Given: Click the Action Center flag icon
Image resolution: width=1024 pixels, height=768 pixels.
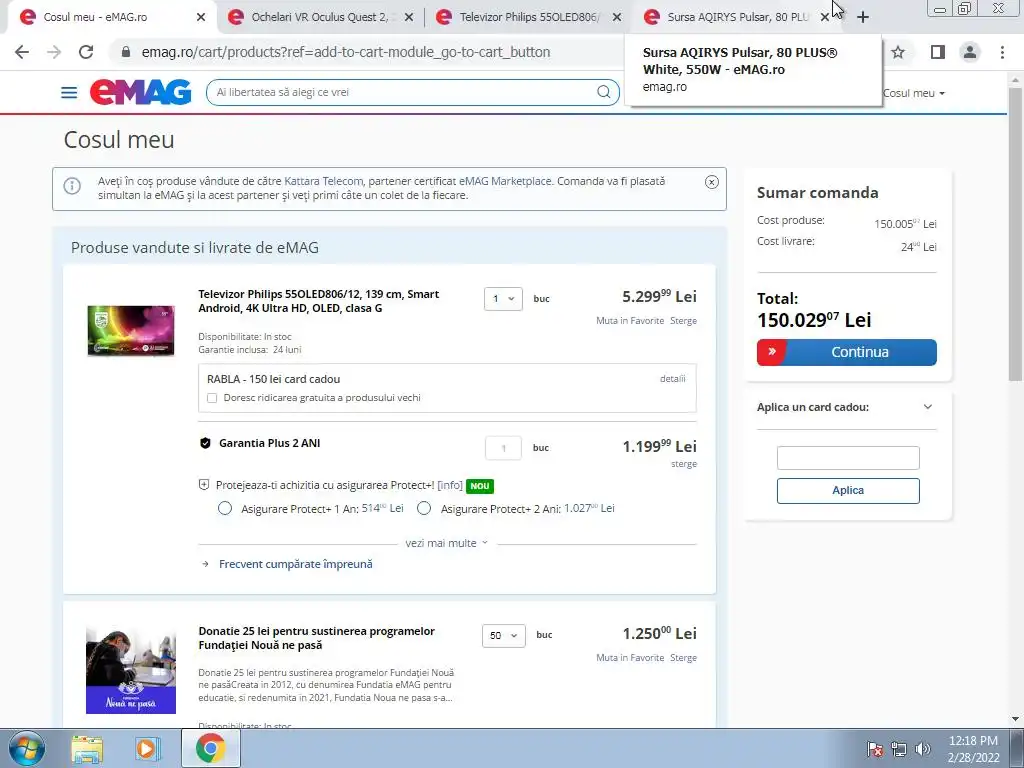Looking at the screenshot, I should (x=875, y=749).
